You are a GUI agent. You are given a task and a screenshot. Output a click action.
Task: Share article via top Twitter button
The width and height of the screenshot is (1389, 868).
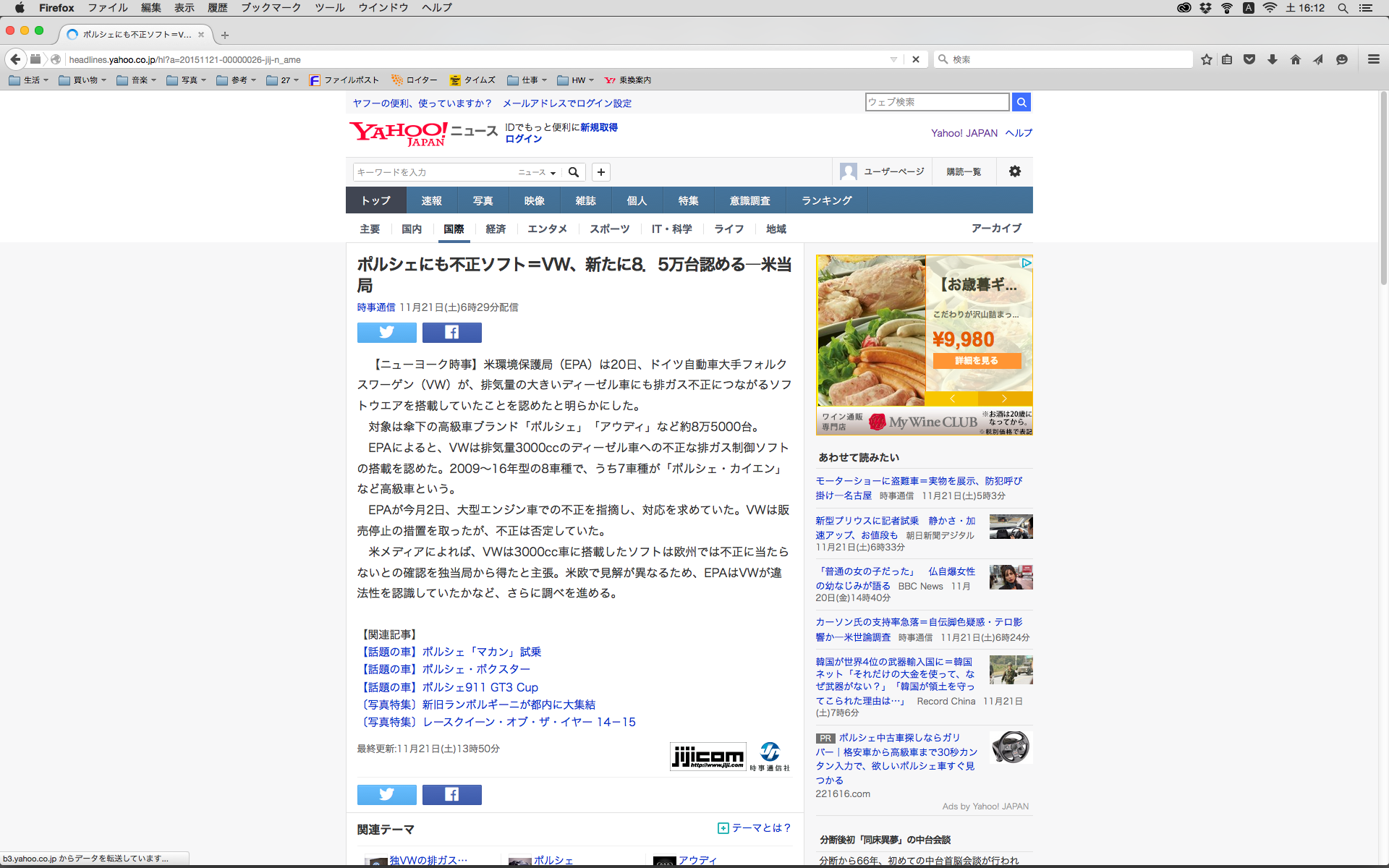[386, 332]
